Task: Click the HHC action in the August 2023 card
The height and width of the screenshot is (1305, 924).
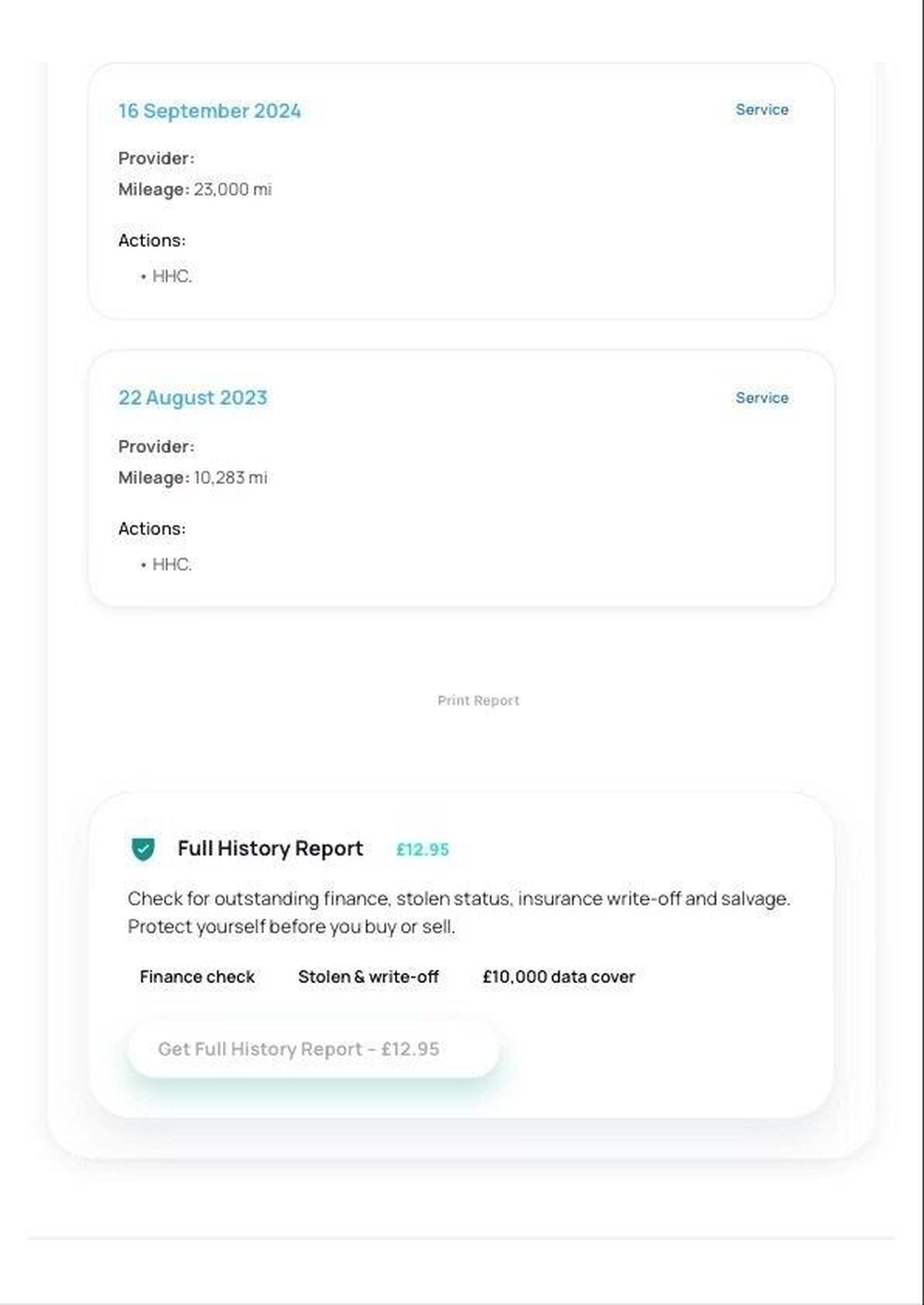Action: tap(172, 564)
